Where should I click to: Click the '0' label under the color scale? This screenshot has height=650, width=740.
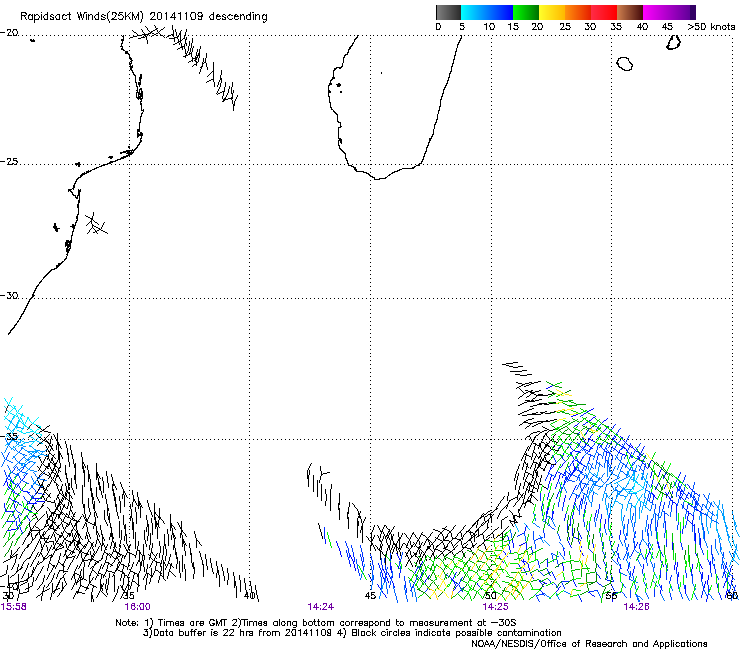(438, 26)
